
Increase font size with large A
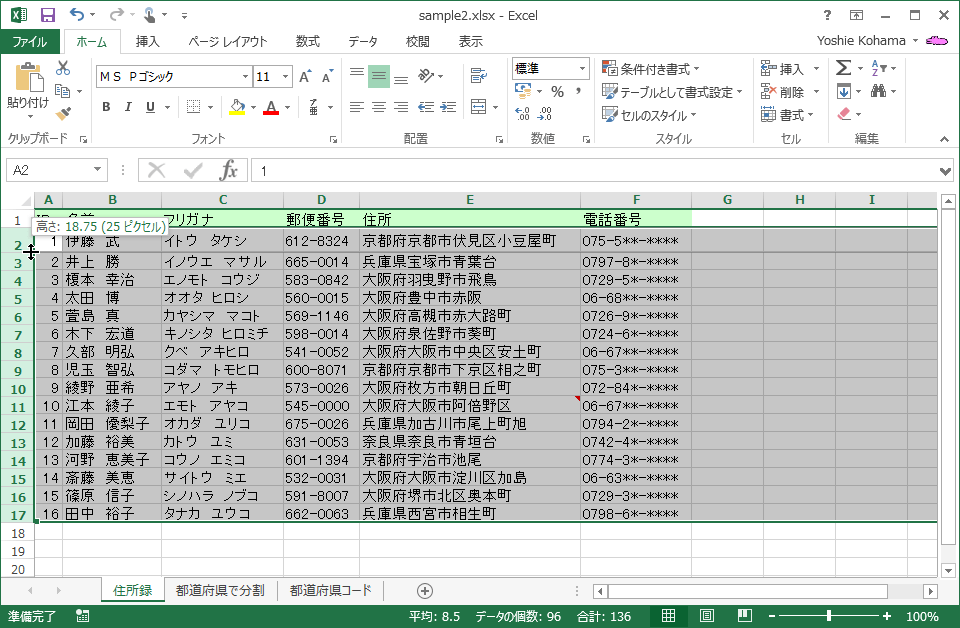click(x=305, y=77)
